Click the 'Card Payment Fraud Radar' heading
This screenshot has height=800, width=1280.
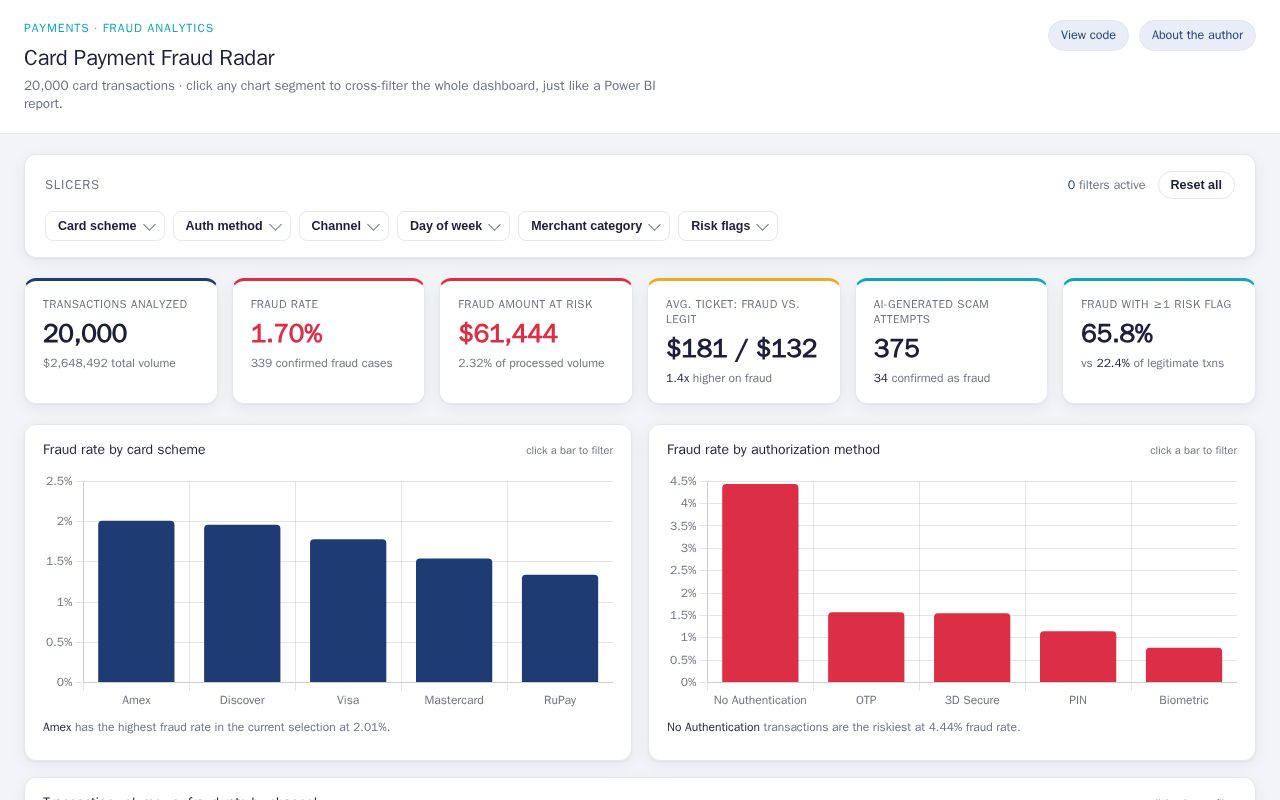pos(149,58)
